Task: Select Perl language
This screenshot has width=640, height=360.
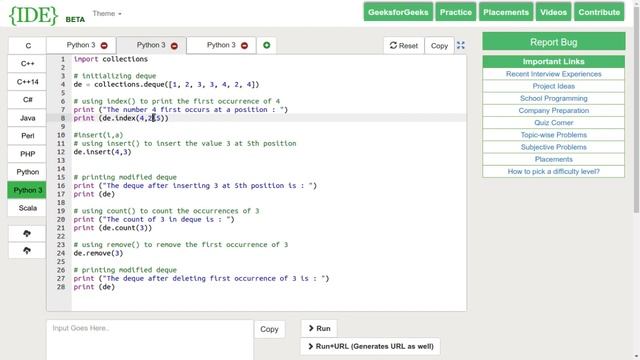Action: pyautogui.click(x=27, y=136)
